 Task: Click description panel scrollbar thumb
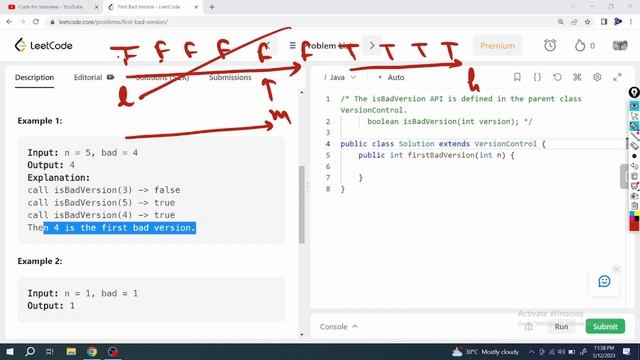click(302, 204)
